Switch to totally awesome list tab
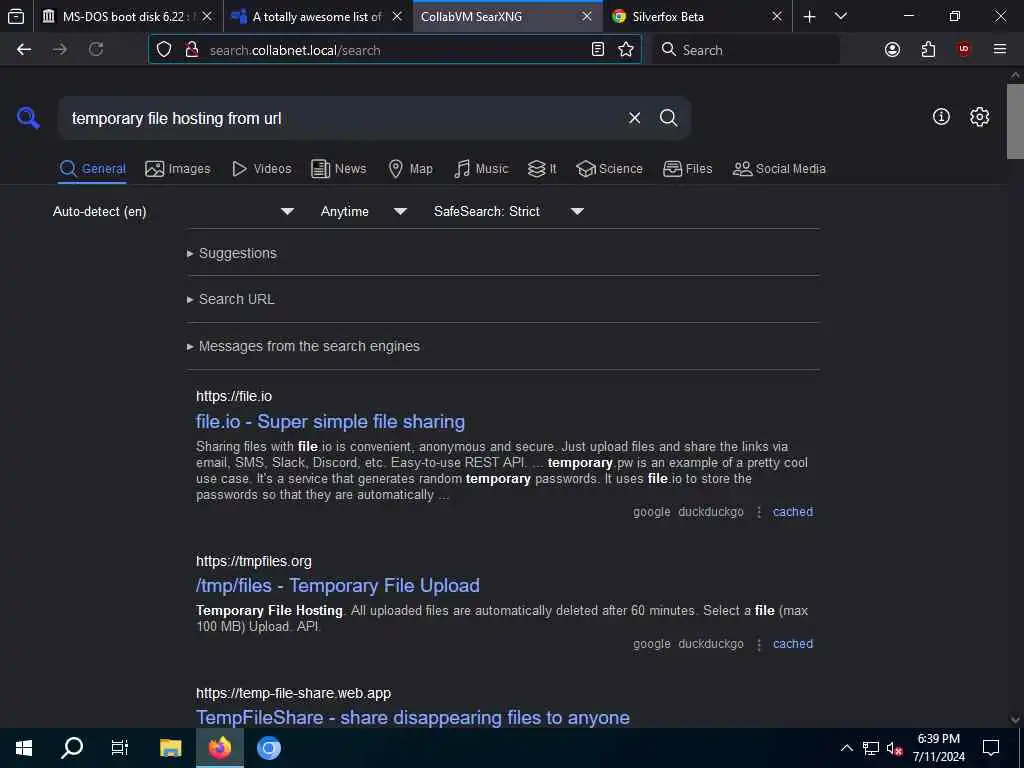The width and height of the screenshot is (1024, 768). 318,16
